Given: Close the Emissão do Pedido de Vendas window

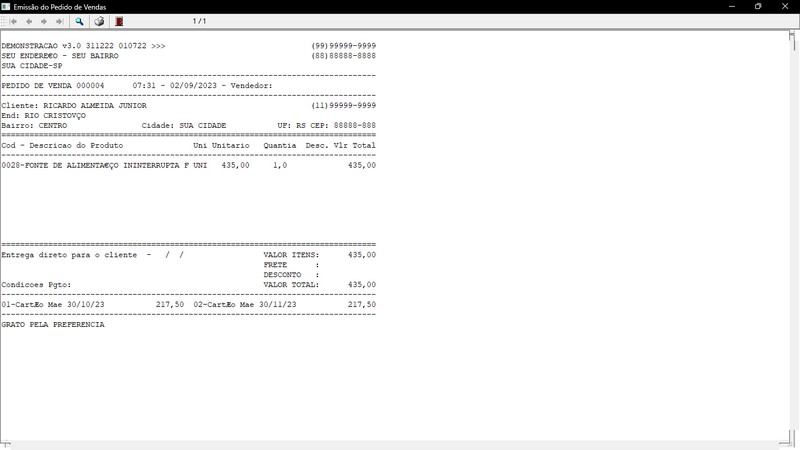Looking at the screenshot, I should point(786,6).
